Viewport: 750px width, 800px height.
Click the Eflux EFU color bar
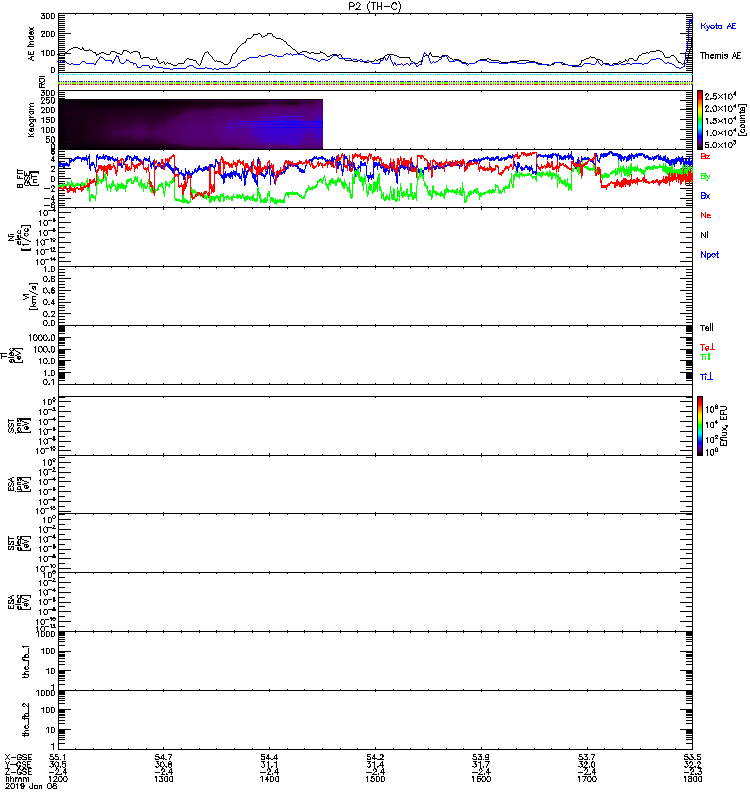pos(701,426)
